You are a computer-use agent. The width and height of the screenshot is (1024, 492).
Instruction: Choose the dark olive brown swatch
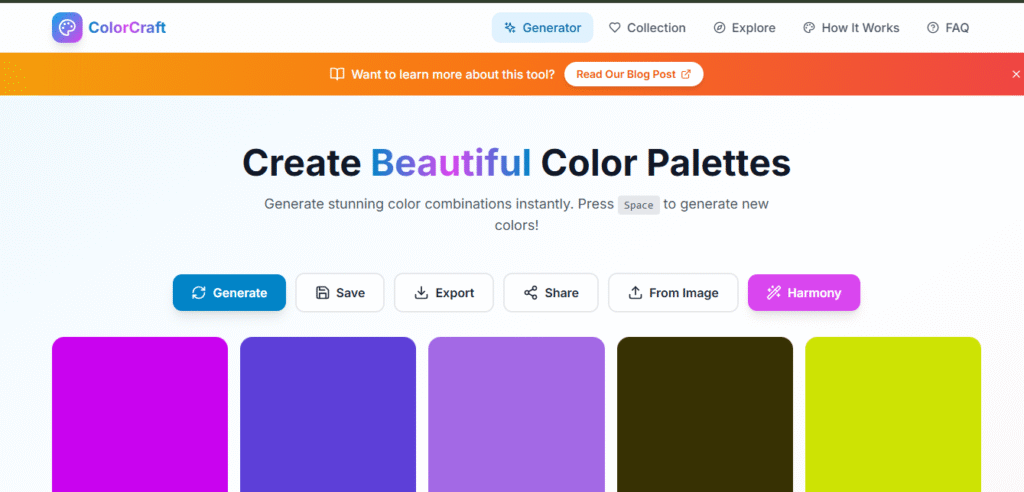(705, 414)
